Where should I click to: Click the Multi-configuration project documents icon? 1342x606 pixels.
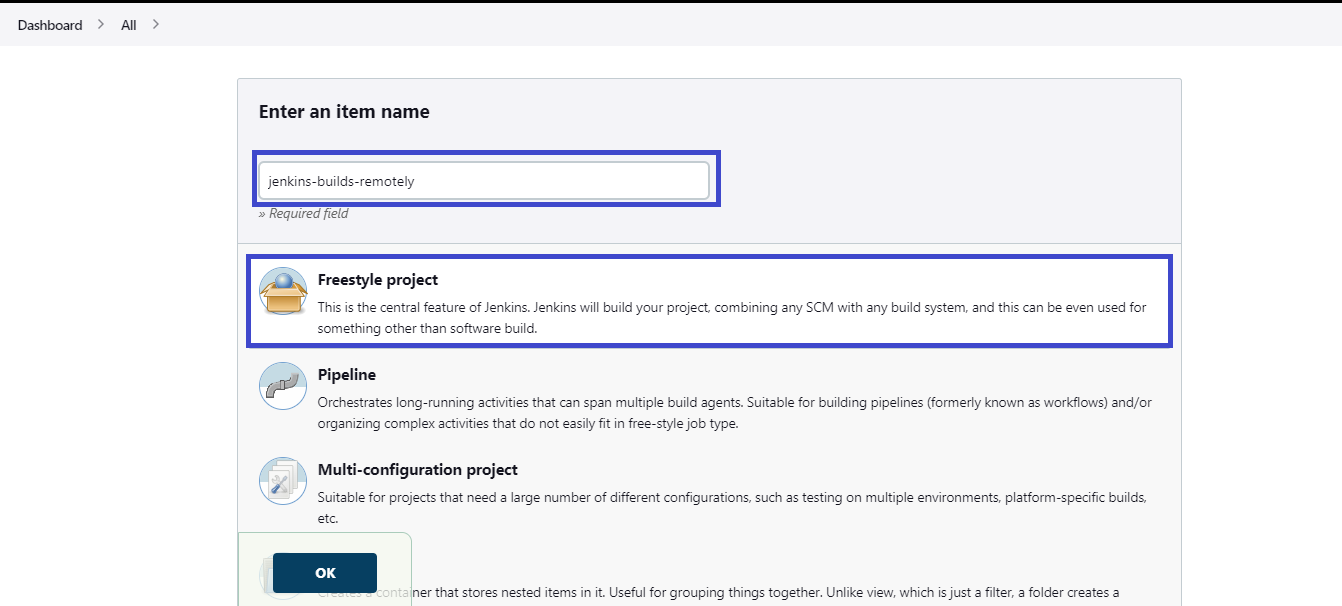coord(282,482)
